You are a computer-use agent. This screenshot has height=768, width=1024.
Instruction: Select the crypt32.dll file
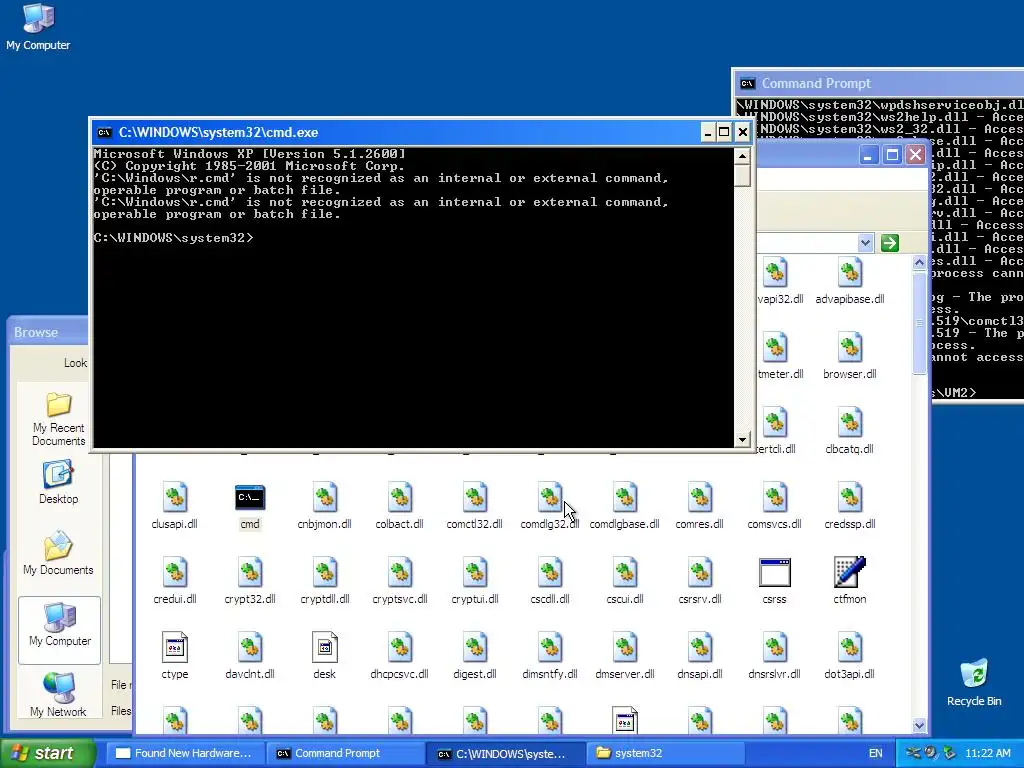pyautogui.click(x=249, y=582)
